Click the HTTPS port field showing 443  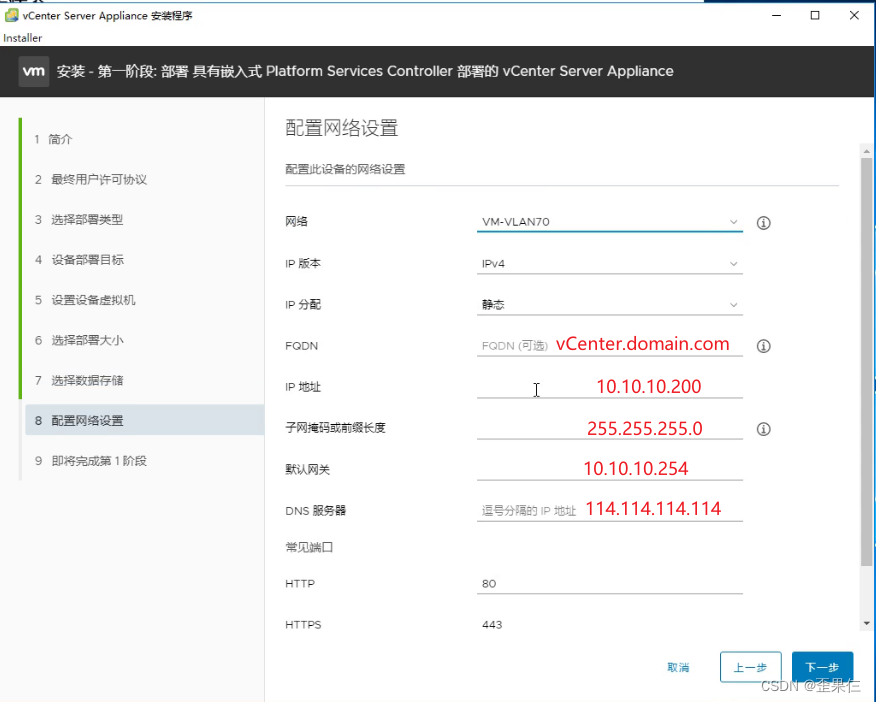(x=610, y=624)
